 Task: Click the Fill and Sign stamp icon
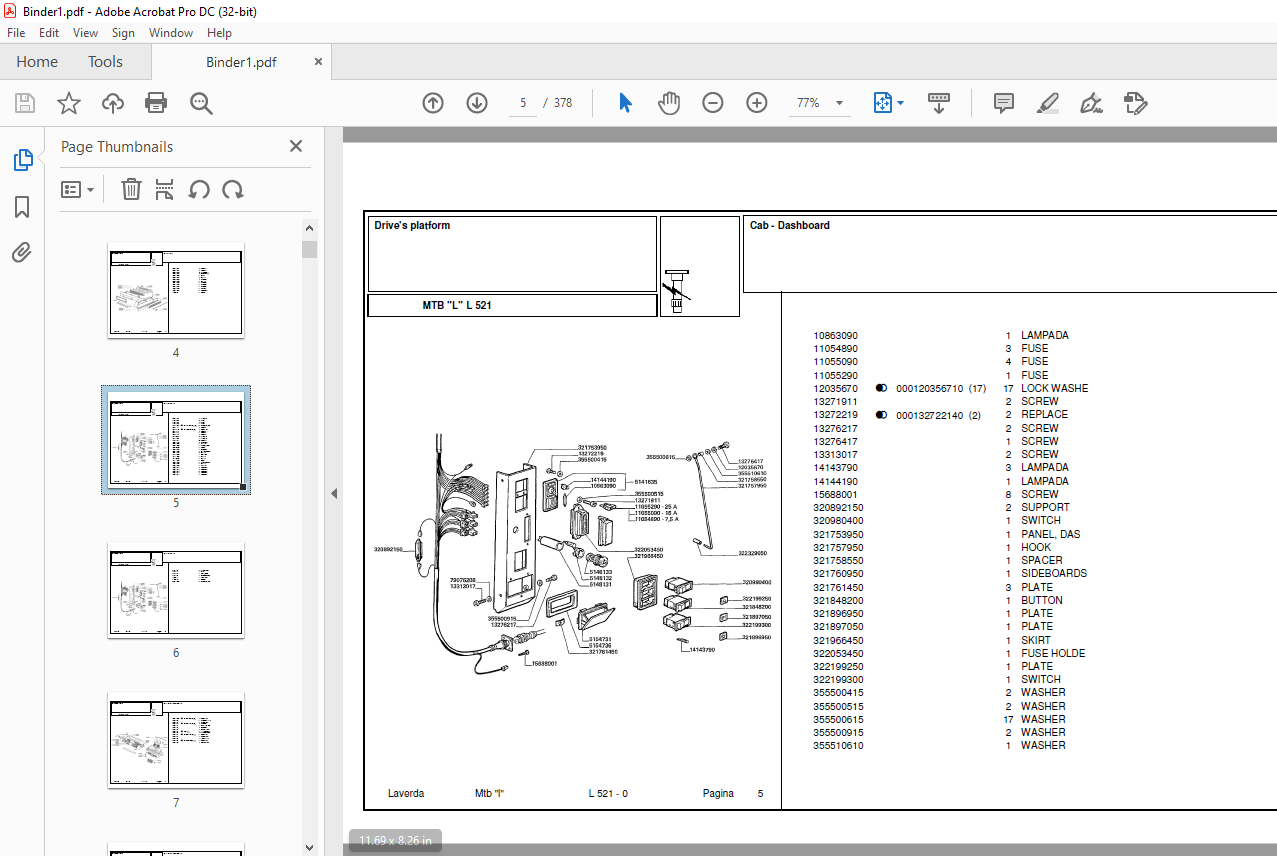pyautogui.click(x=1135, y=103)
